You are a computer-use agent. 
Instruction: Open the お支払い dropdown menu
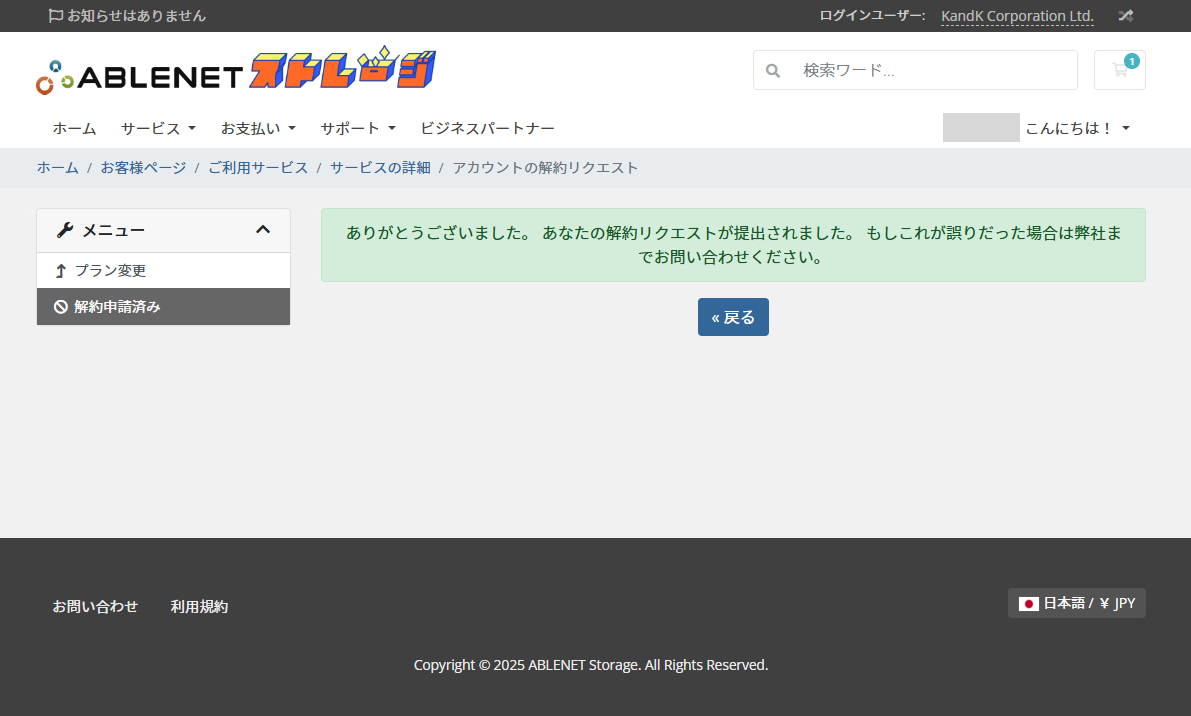(258, 128)
